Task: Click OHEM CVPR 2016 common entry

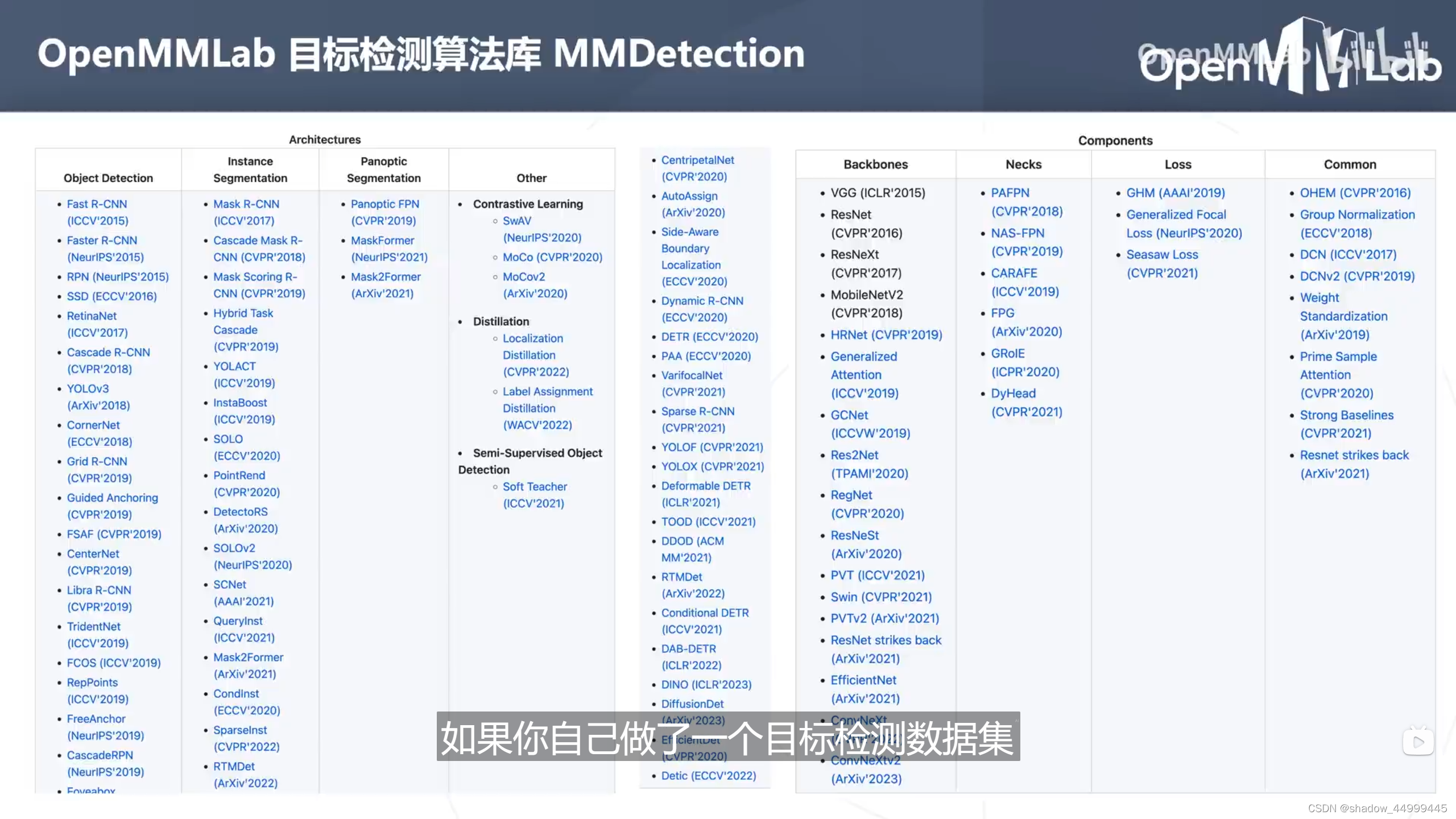Action: (x=1356, y=192)
